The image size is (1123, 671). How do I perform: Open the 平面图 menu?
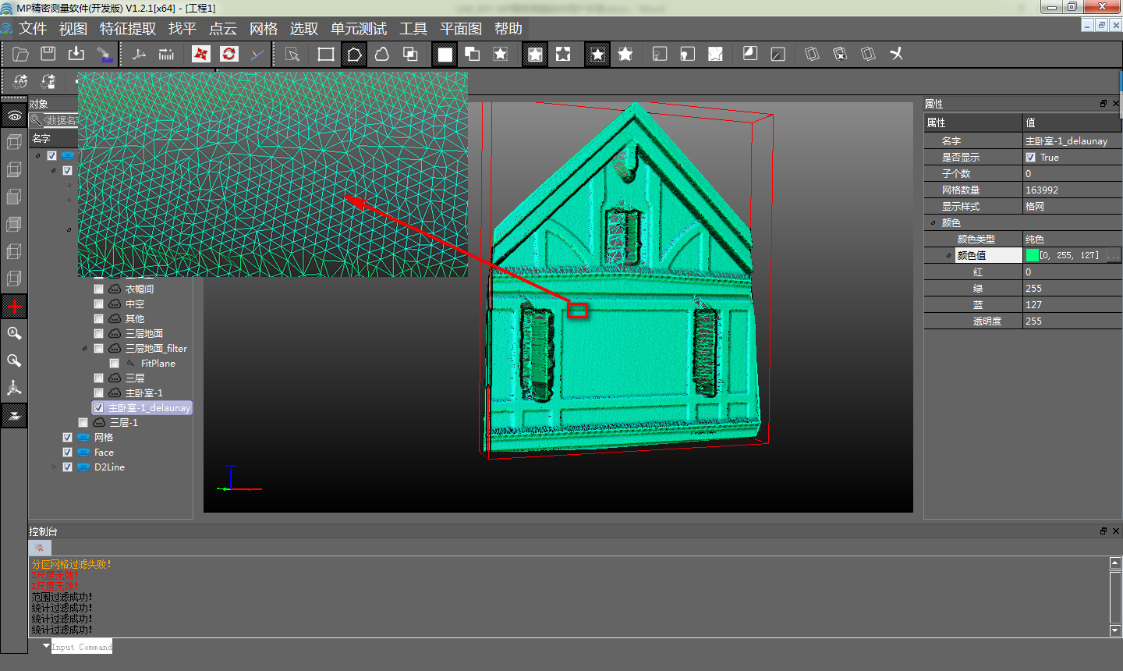(461, 29)
